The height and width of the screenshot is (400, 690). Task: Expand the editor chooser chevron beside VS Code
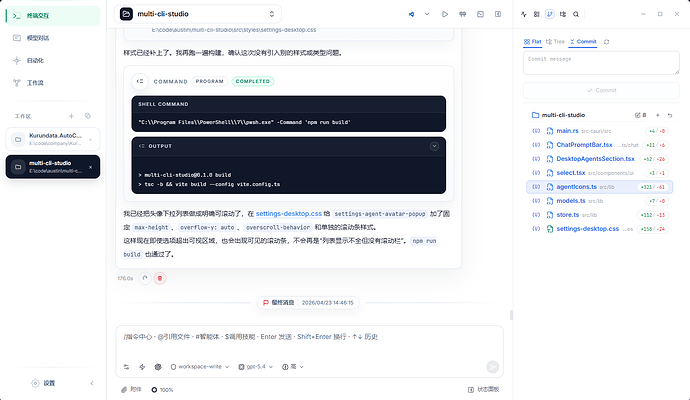[x=427, y=14]
